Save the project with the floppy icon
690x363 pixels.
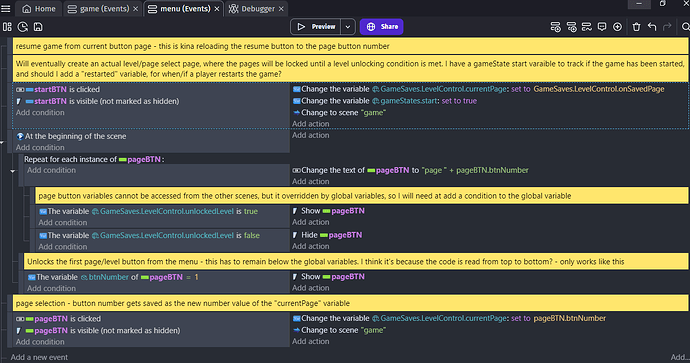pos(38,27)
